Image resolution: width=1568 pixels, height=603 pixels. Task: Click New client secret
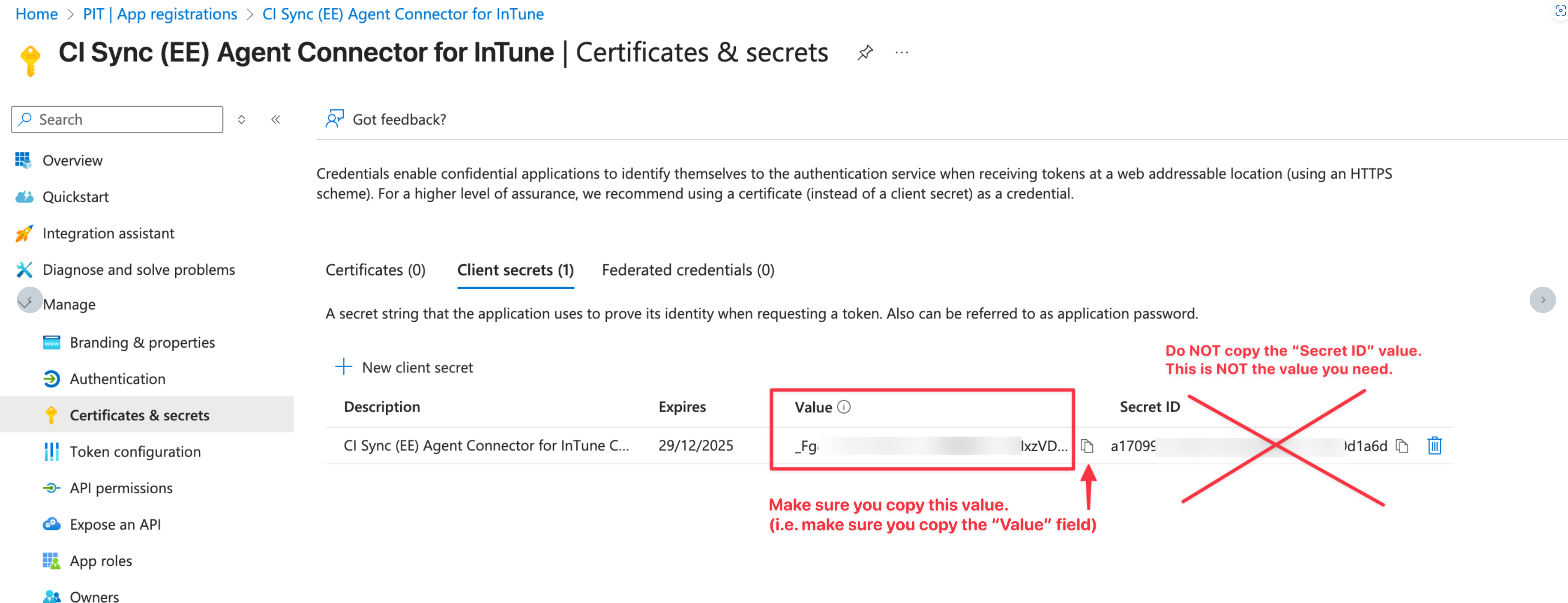tap(404, 367)
